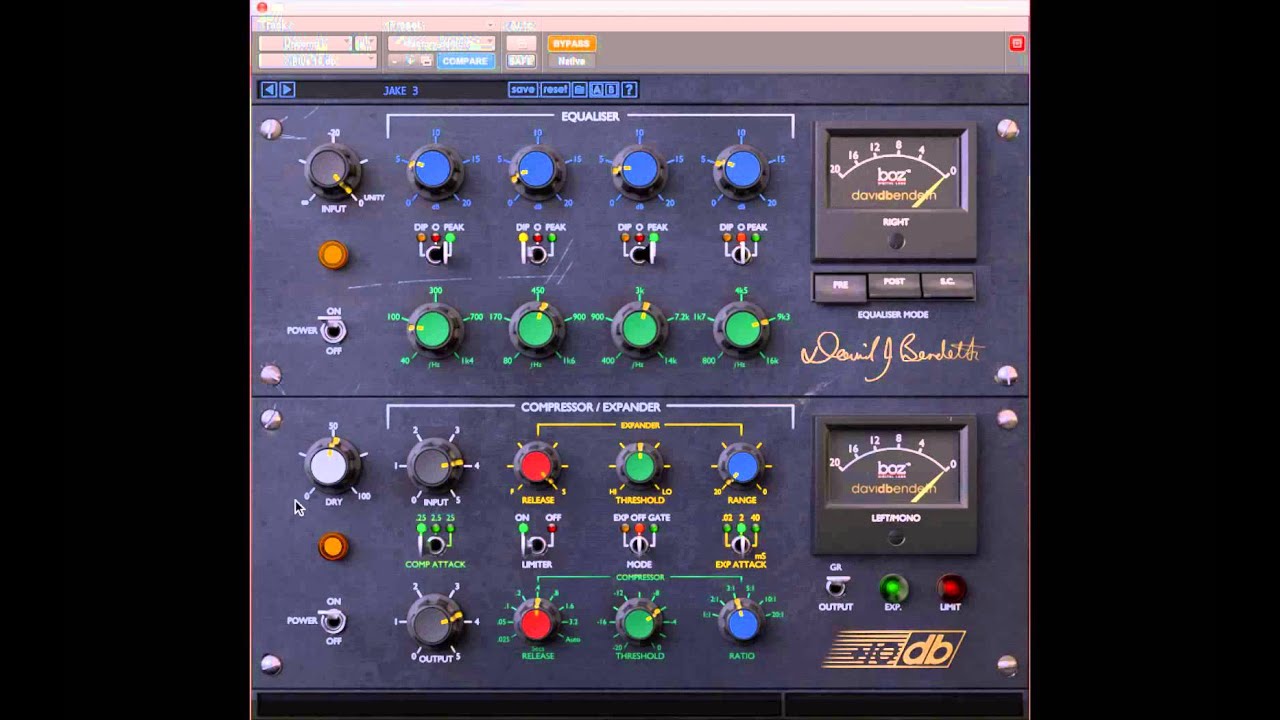
Task: Load the next preset with right arrow
Action: (287, 90)
